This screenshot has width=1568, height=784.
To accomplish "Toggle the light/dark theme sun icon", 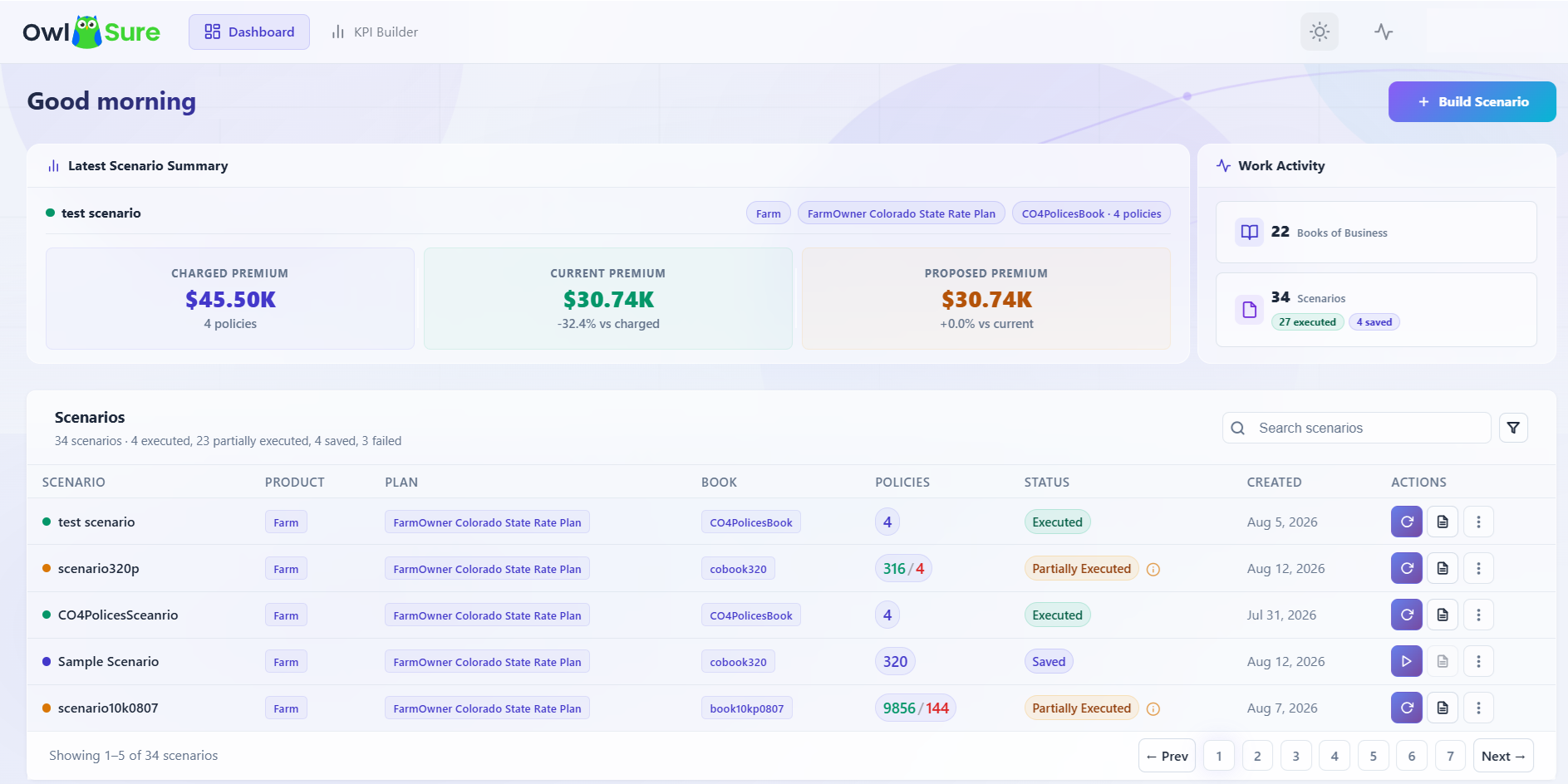I will click(x=1320, y=32).
